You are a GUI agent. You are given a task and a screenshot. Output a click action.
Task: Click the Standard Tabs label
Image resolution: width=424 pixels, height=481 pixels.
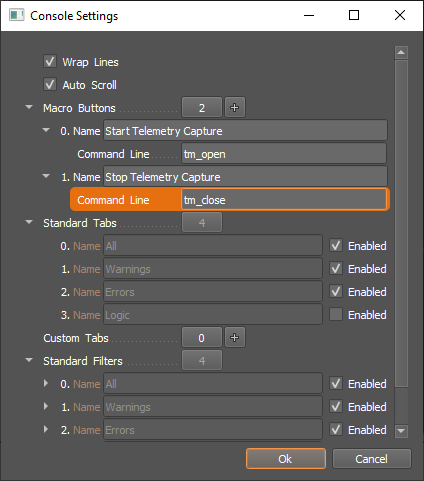(x=80, y=223)
